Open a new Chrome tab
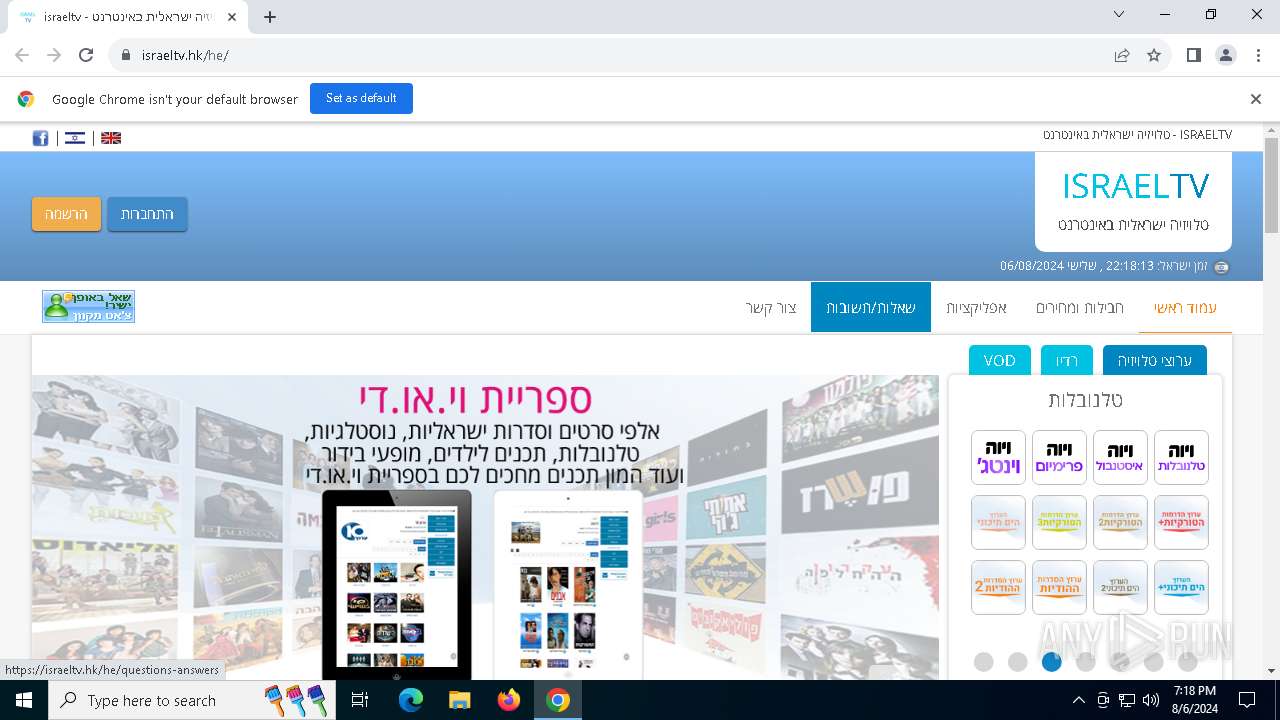This screenshot has height=720, width=1280. pyautogui.click(x=270, y=16)
